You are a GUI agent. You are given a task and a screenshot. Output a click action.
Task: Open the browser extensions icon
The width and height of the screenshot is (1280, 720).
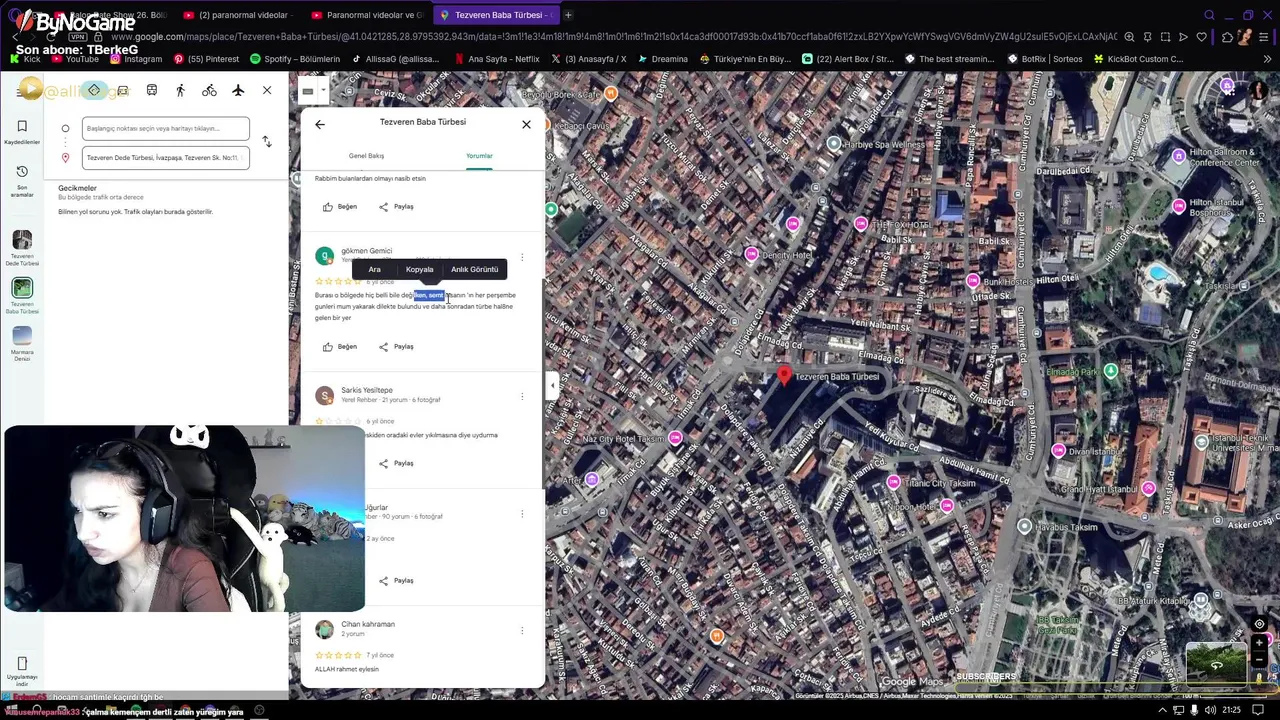pyautogui.click(x=1228, y=37)
